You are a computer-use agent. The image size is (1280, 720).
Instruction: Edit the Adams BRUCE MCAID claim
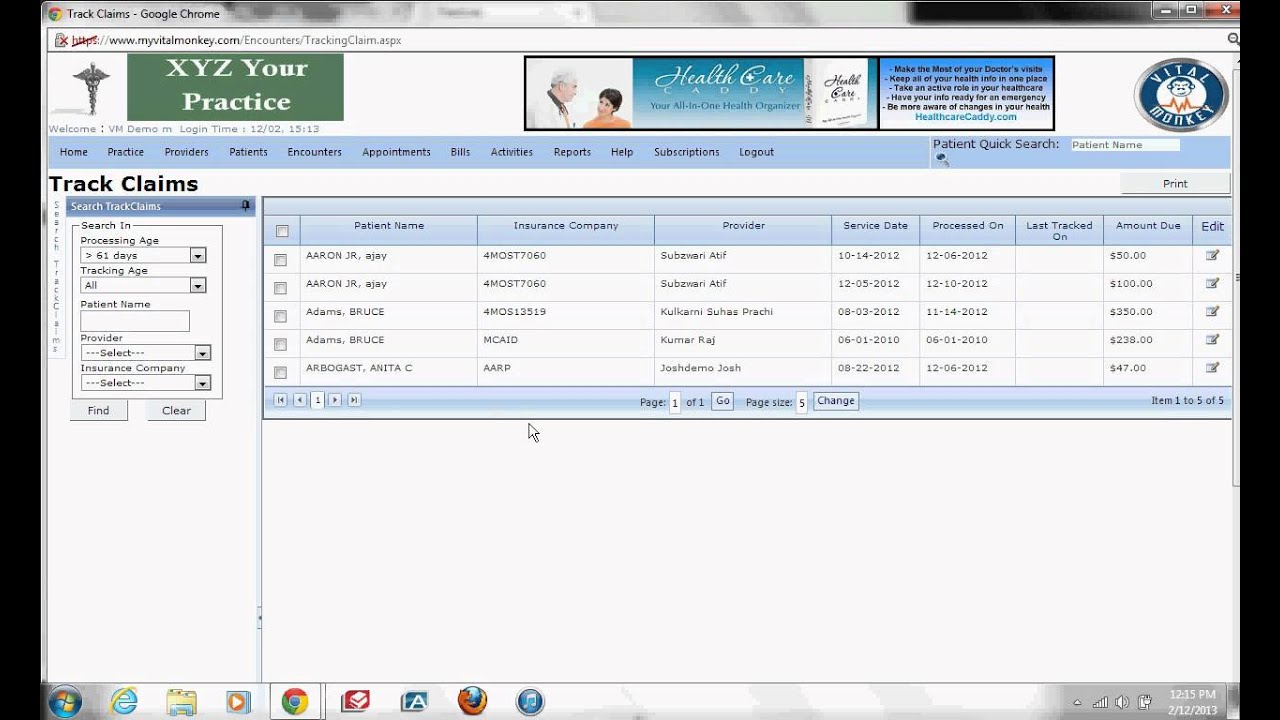(x=1212, y=339)
